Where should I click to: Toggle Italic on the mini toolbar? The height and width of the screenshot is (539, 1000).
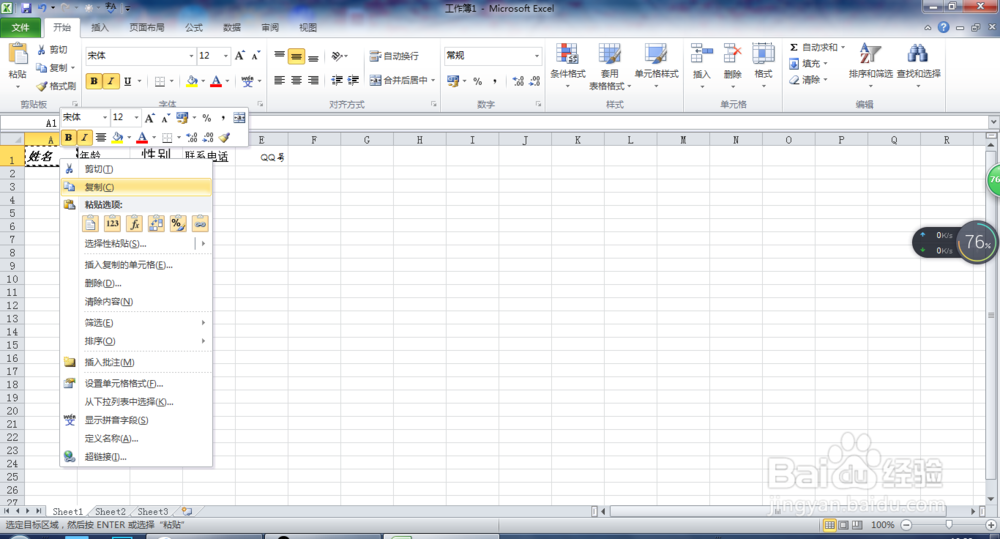coord(84,138)
